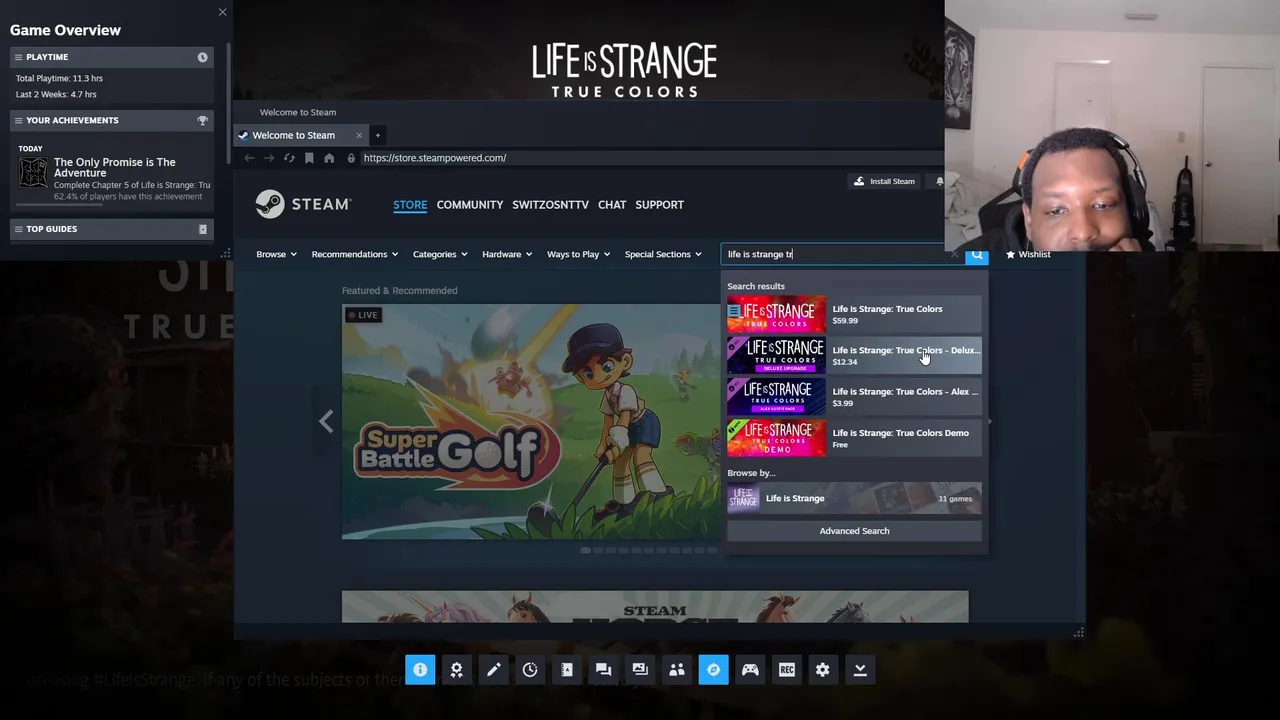The height and width of the screenshot is (720, 1280).
Task: Open the overlay Settings gear icon
Action: coord(823,670)
